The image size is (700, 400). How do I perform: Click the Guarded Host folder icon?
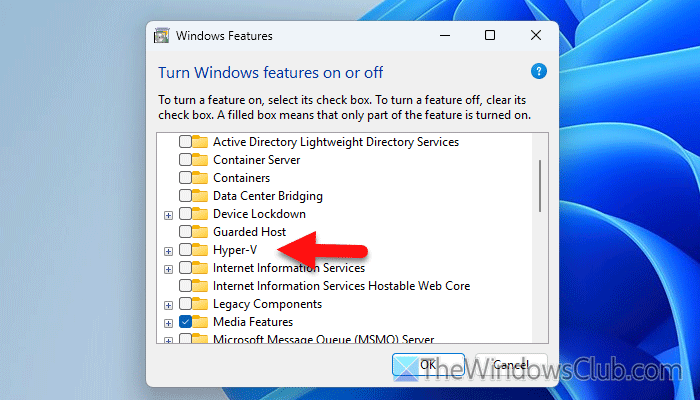(x=200, y=232)
